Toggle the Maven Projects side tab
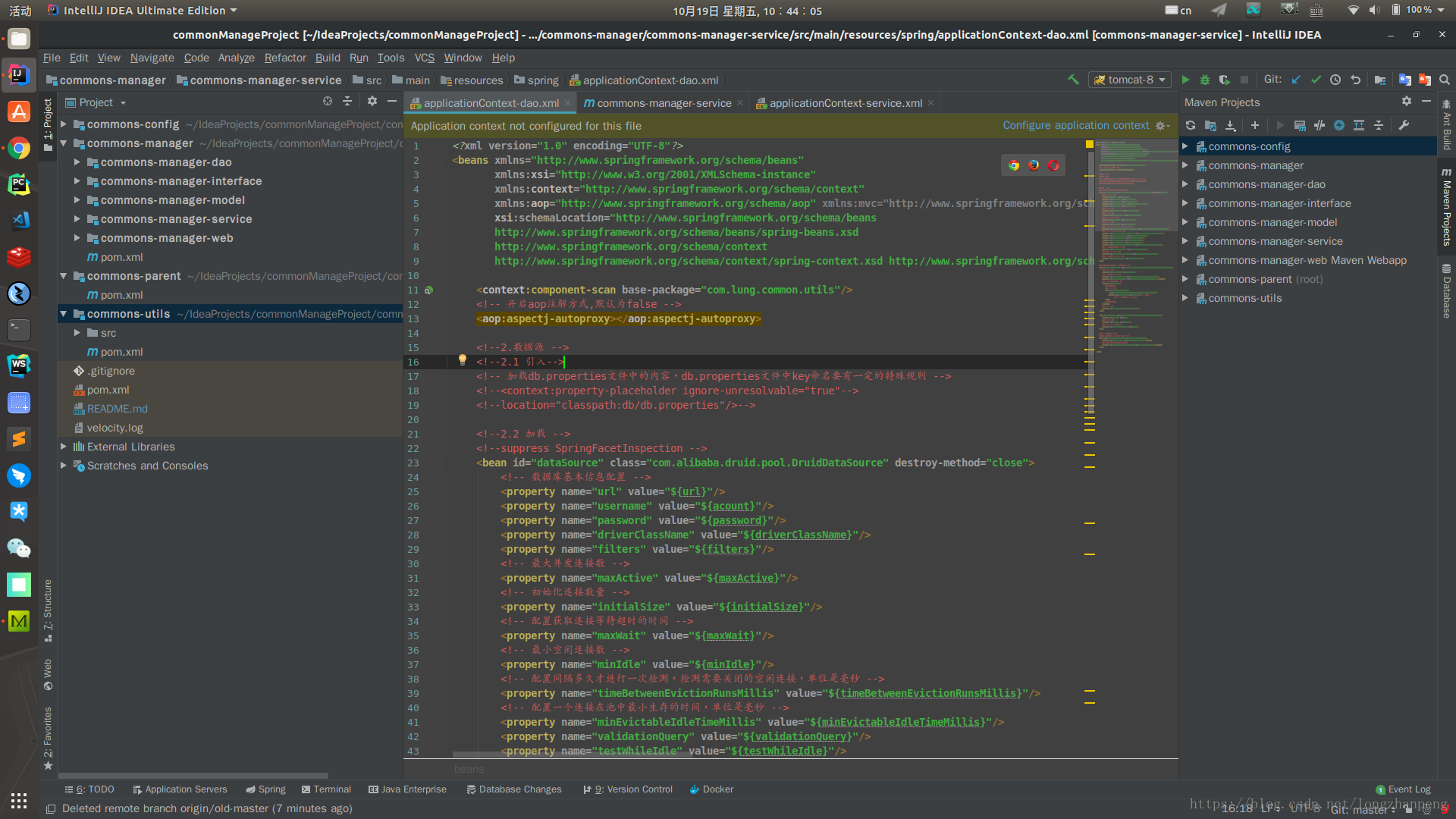 coord(1447,207)
